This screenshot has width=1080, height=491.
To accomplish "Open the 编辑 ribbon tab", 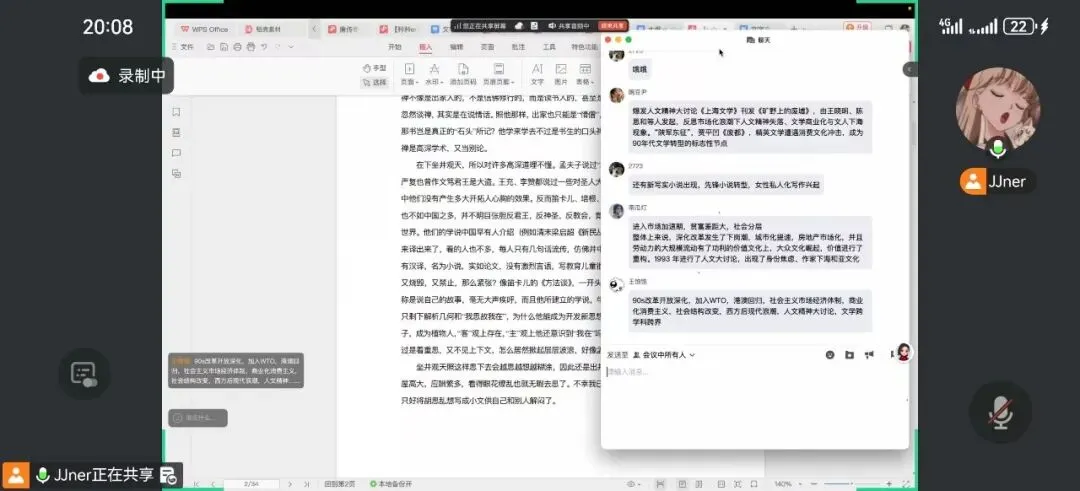I will pyautogui.click(x=457, y=47).
